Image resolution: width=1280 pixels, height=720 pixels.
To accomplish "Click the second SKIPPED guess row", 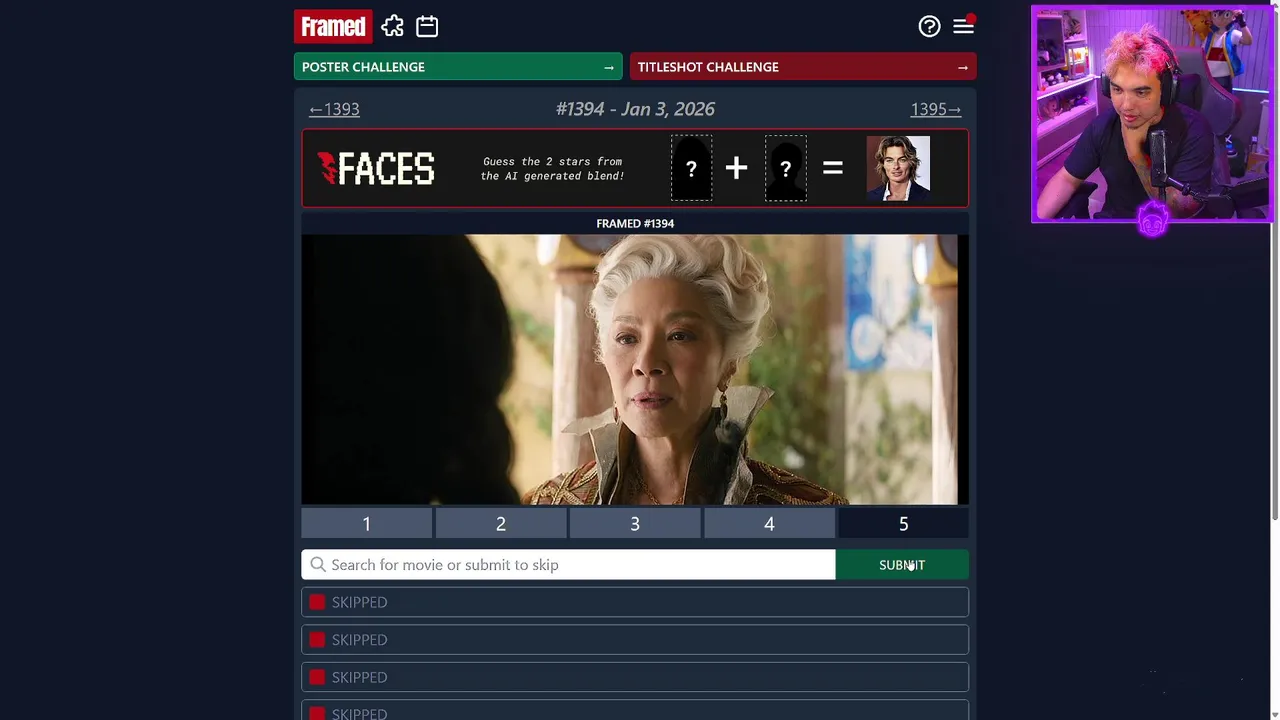I will [x=635, y=640].
